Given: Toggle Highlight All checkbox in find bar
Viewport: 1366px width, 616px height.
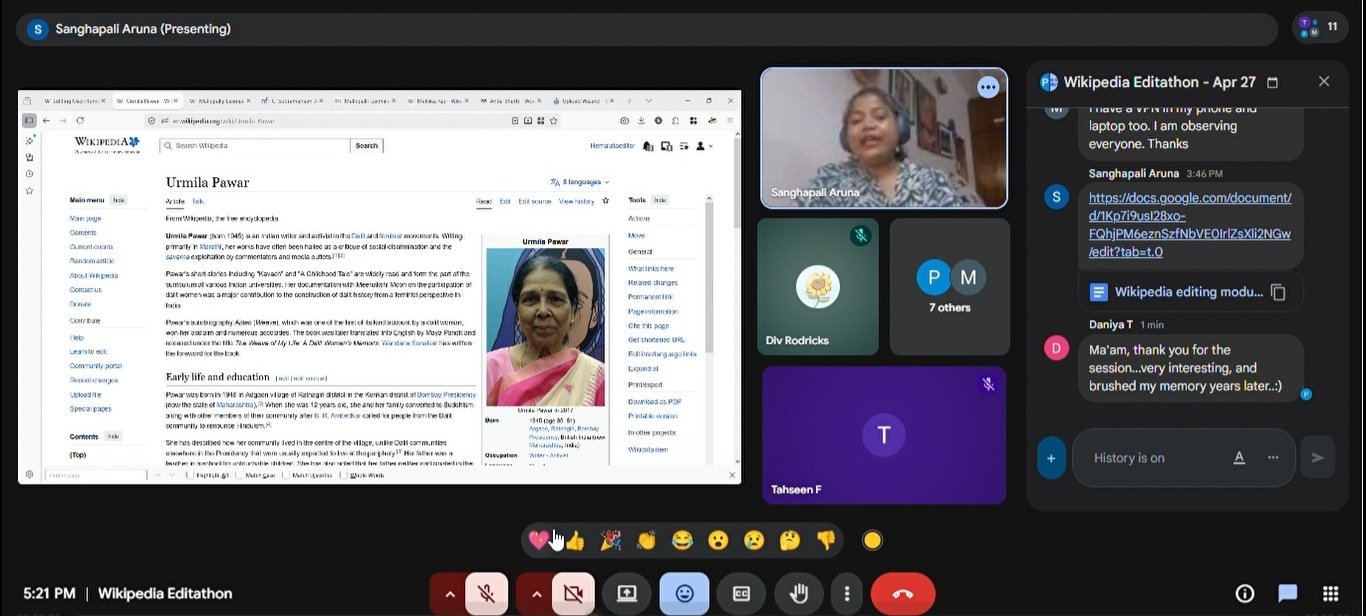Looking at the screenshot, I should [x=208, y=475].
